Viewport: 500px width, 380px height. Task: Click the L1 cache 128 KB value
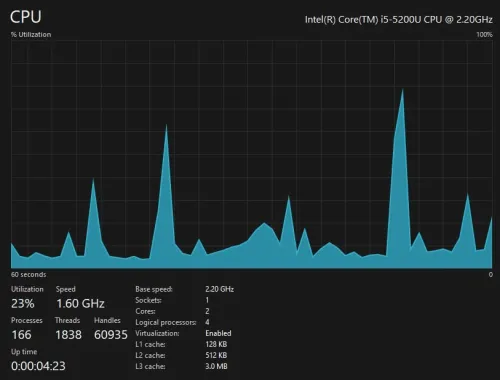pos(216,344)
